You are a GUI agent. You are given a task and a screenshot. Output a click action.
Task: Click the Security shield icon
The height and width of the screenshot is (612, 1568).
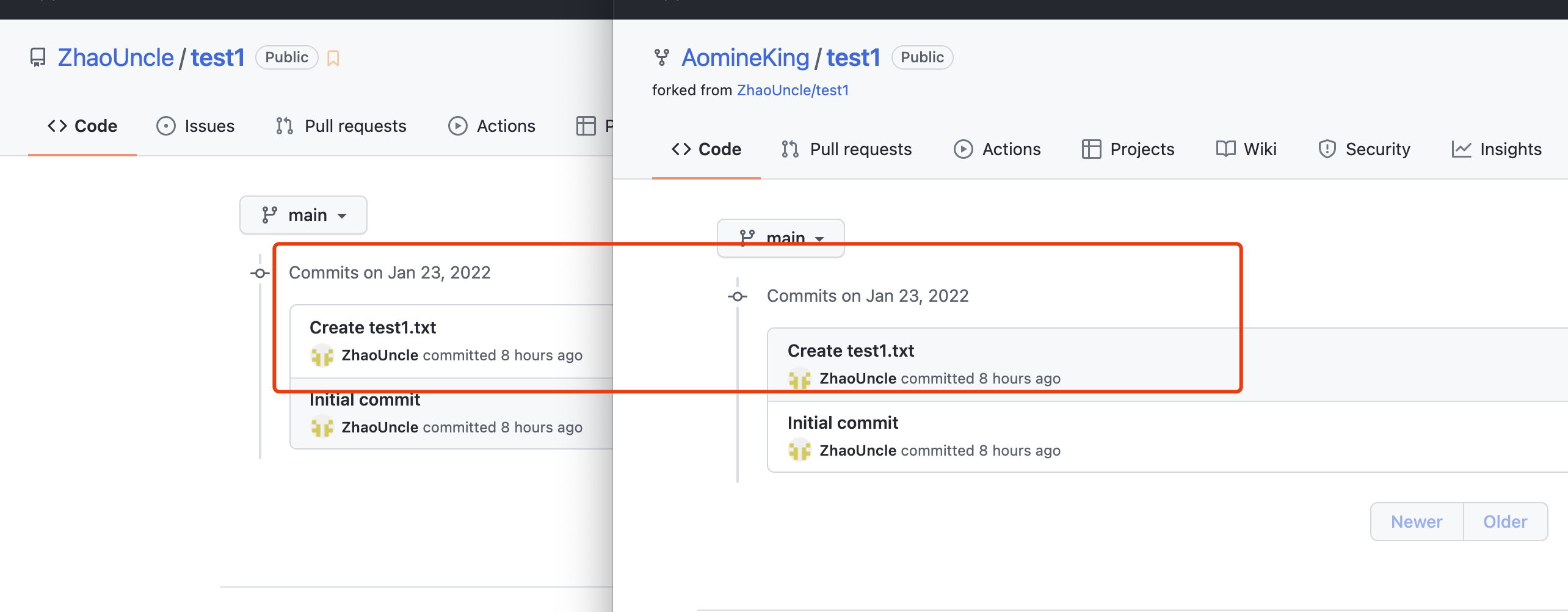tap(1327, 149)
